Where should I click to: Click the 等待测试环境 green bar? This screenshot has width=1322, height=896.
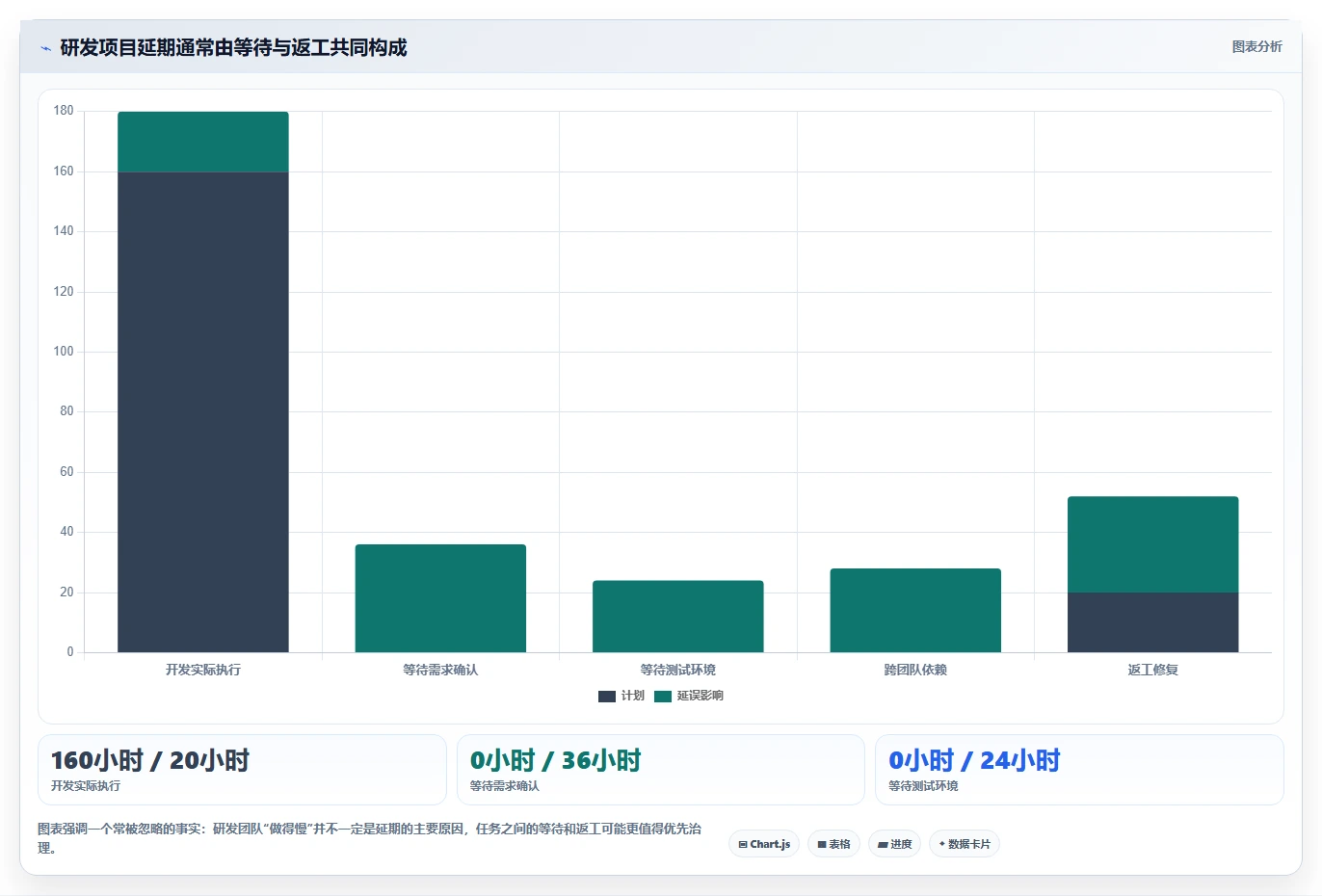click(x=678, y=617)
